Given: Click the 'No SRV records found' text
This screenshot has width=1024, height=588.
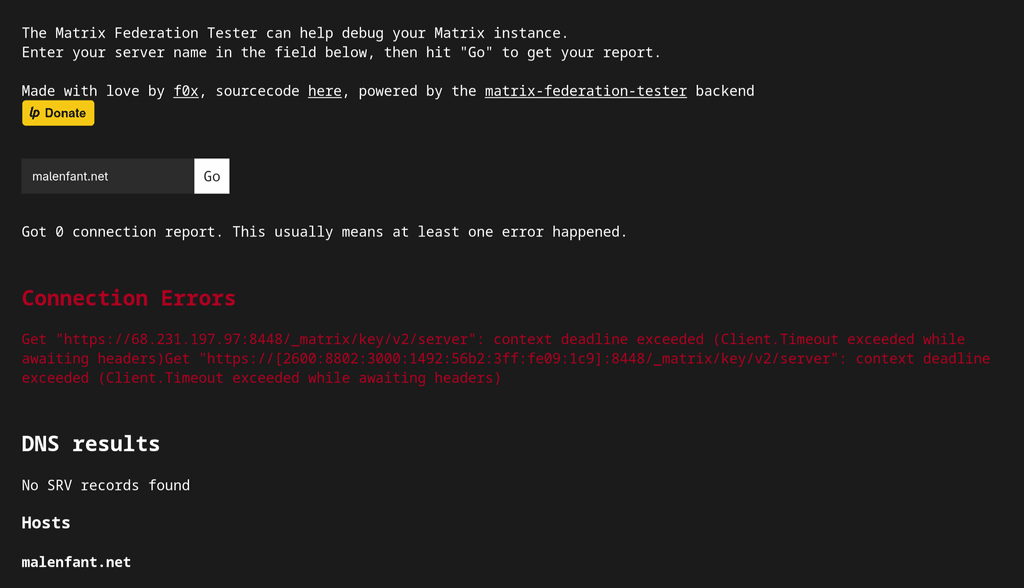Looking at the screenshot, I should pos(106,485).
